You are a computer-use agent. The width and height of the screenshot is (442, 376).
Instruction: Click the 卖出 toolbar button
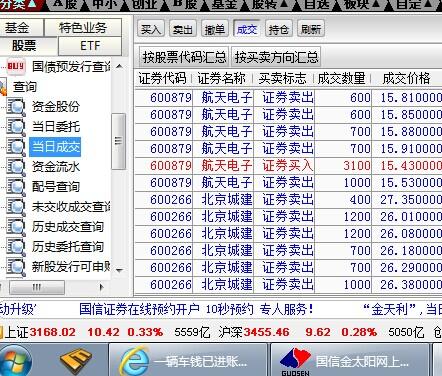pos(183,29)
